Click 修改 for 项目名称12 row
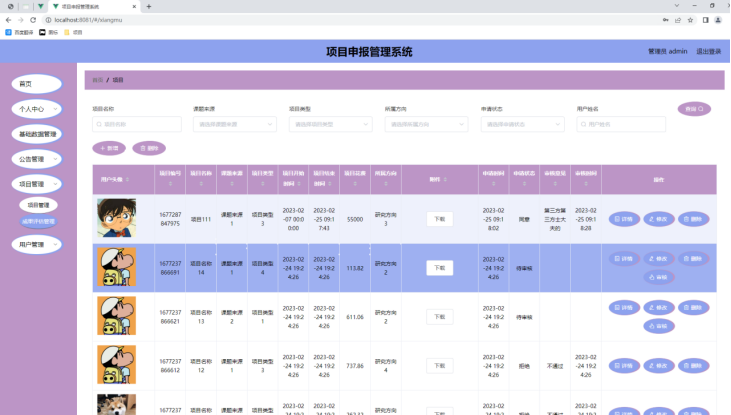The image size is (731, 415). (659, 366)
